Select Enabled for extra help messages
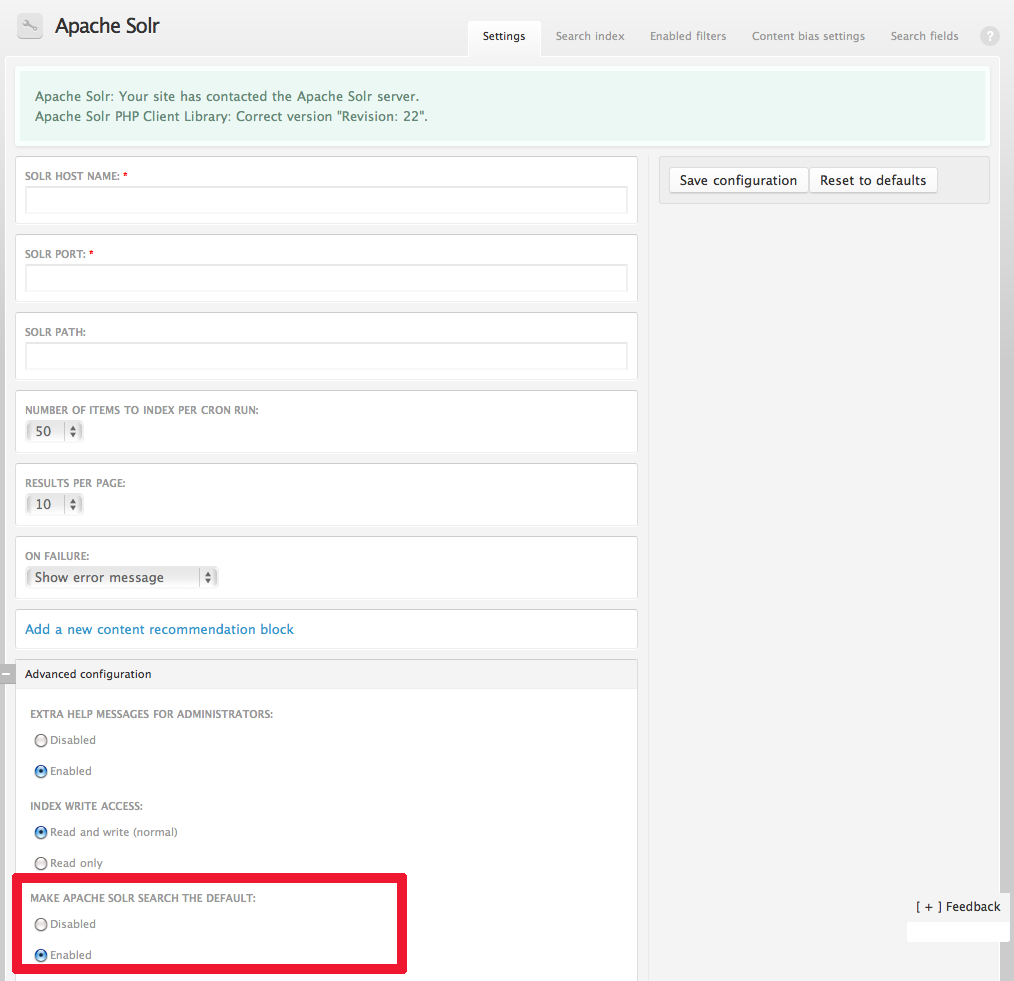The width and height of the screenshot is (1014, 981). click(41, 771)
